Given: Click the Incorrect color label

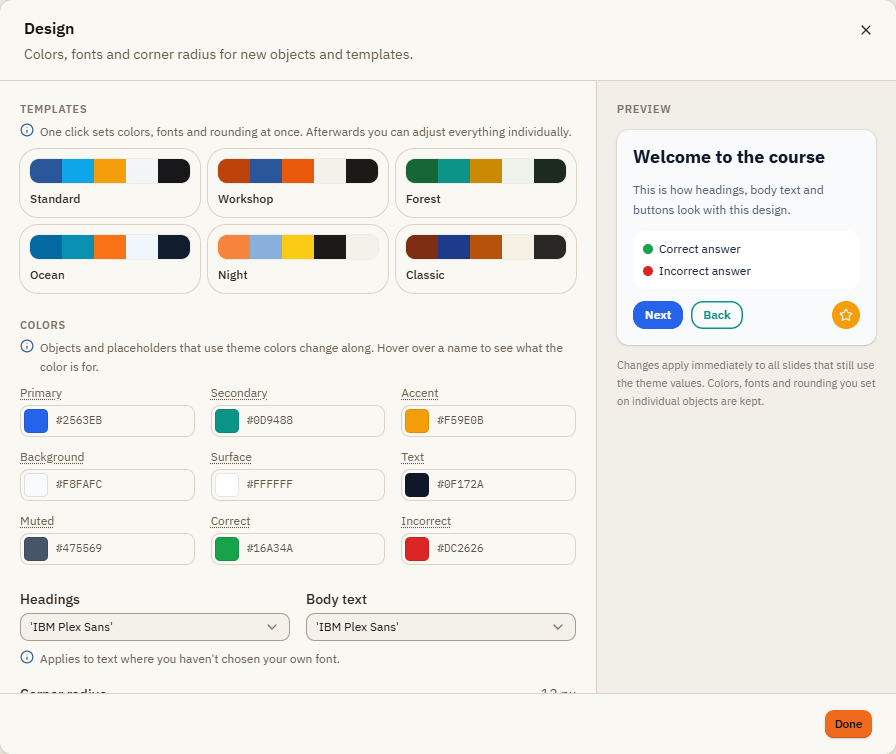Looking at the screenshot, I should [426, 521].
